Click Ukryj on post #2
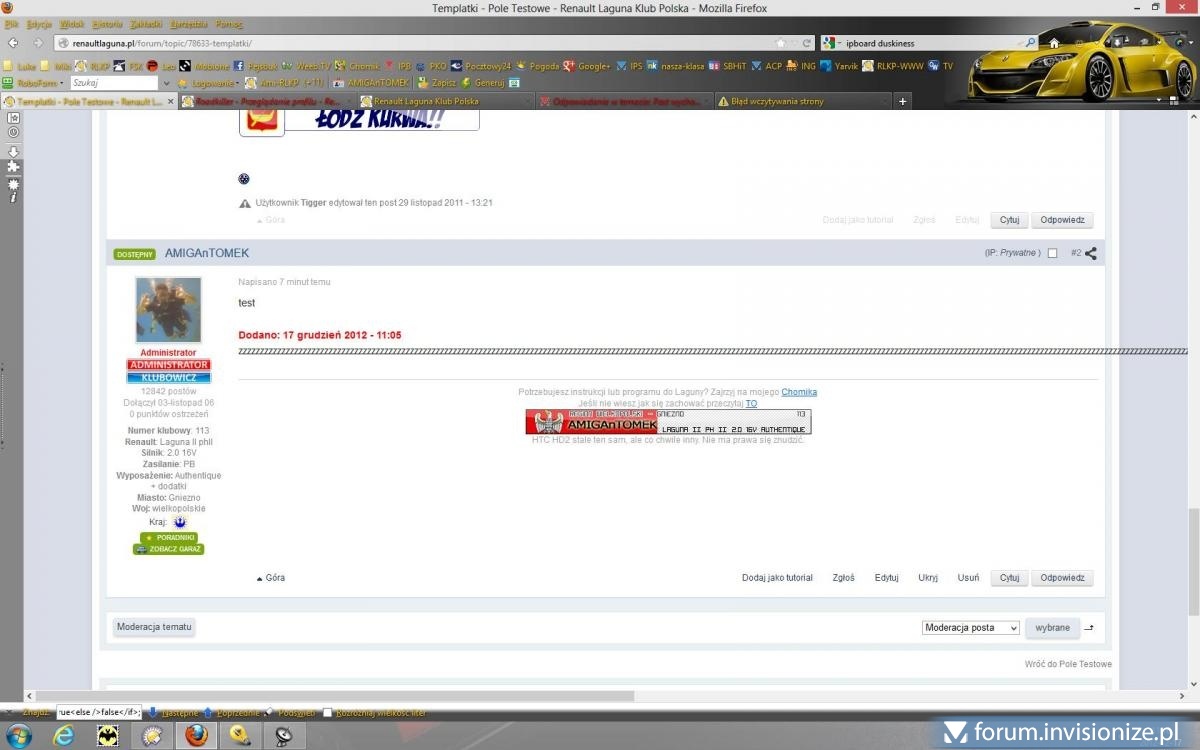The image size is (1200, 750). pos(928,578)
